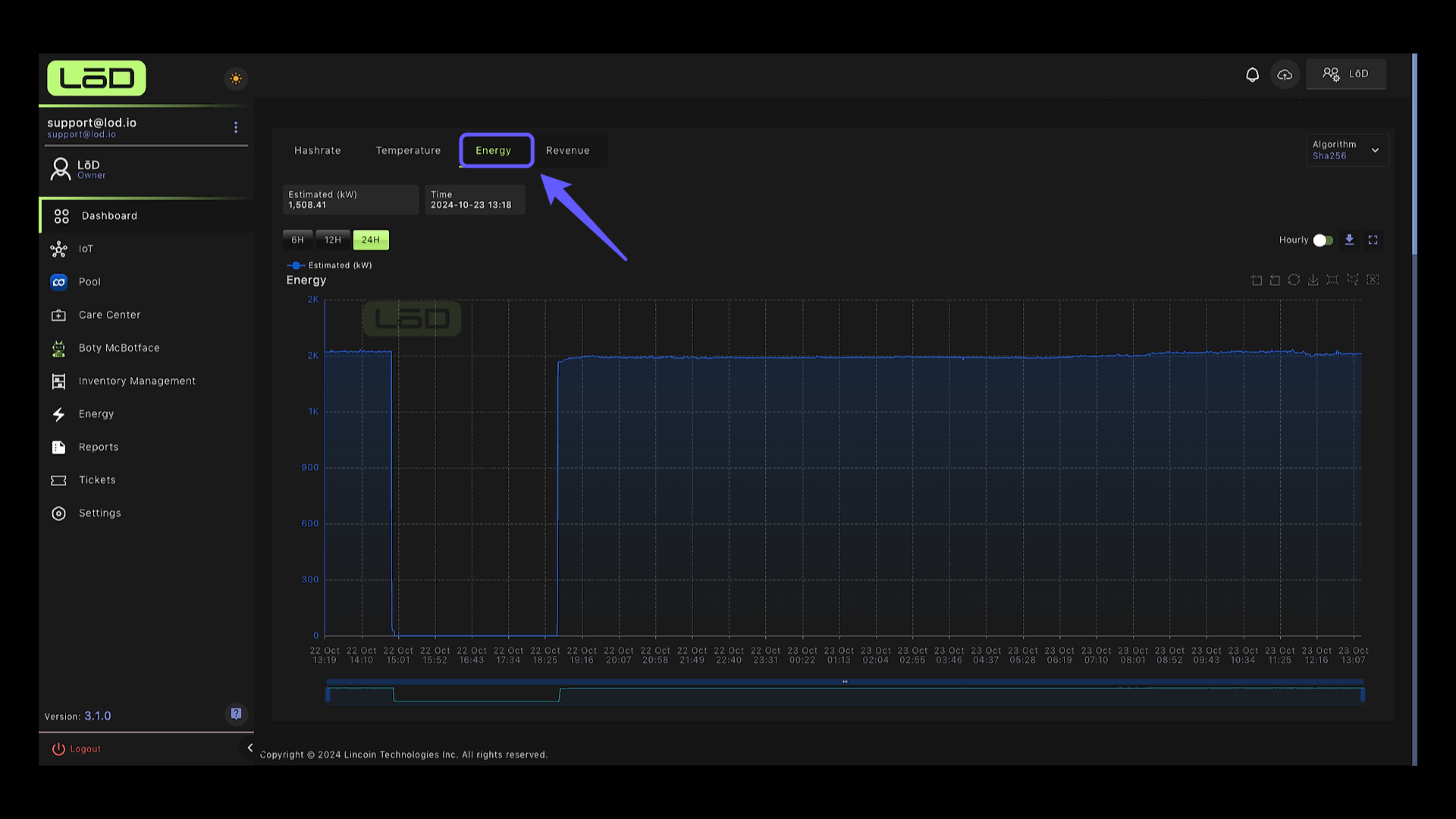Viewport: 1456px width, 819px height.
Task: Switch to the Revenue tab
Action: pyautogui.click(x=568, y=150)
